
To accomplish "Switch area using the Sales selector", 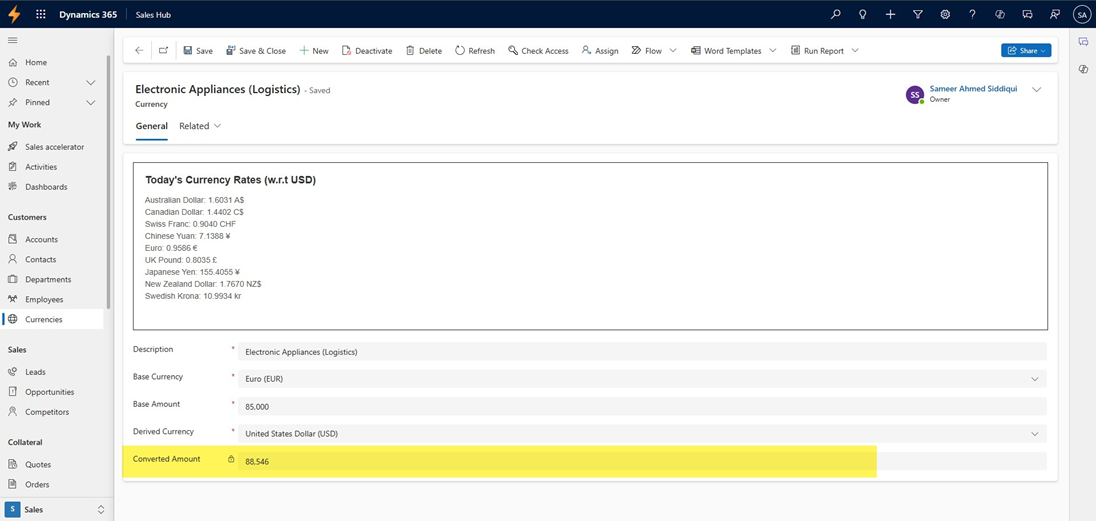I will pyautogui.click(x=56, y=510).
